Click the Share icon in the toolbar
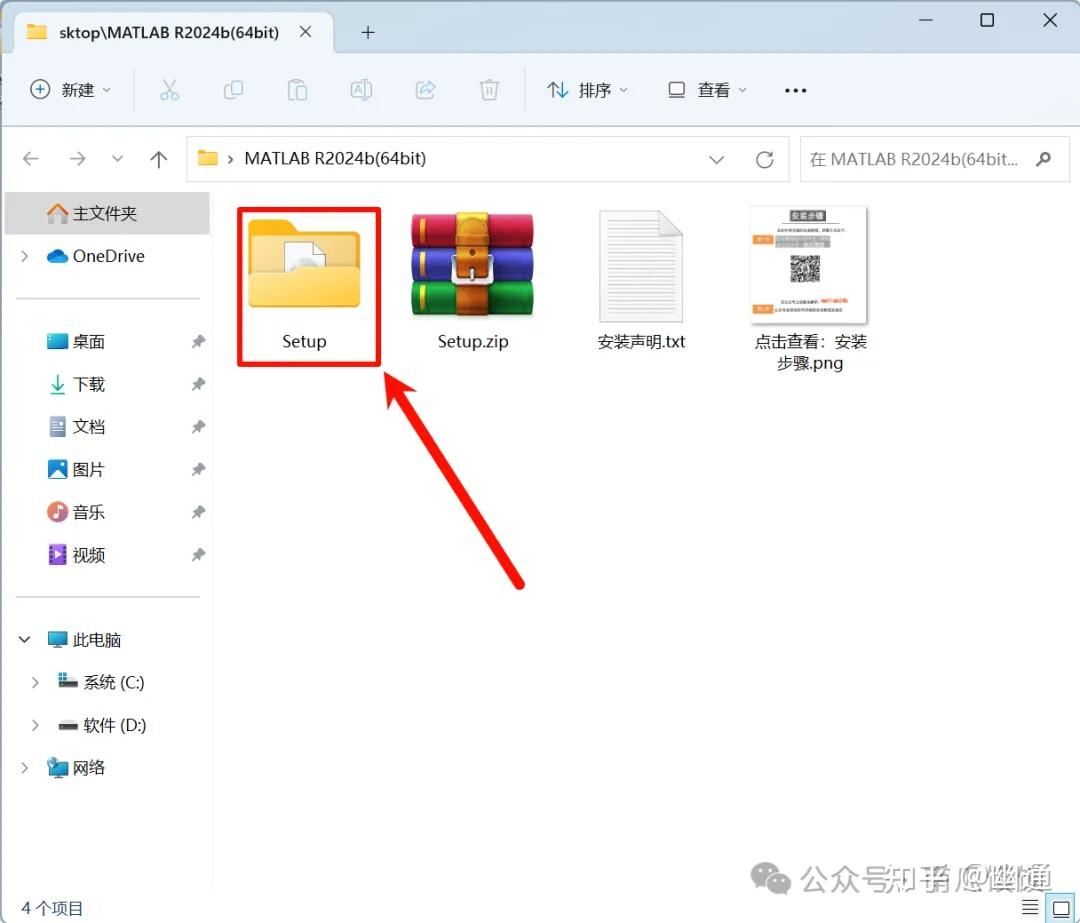1080x923 pixels. 425,90
